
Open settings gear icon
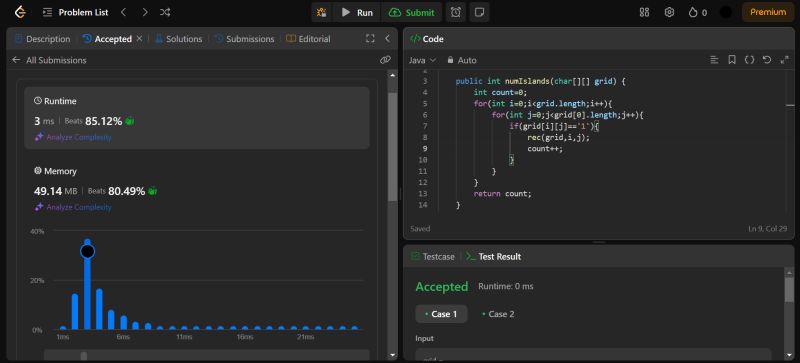[669, 12]
